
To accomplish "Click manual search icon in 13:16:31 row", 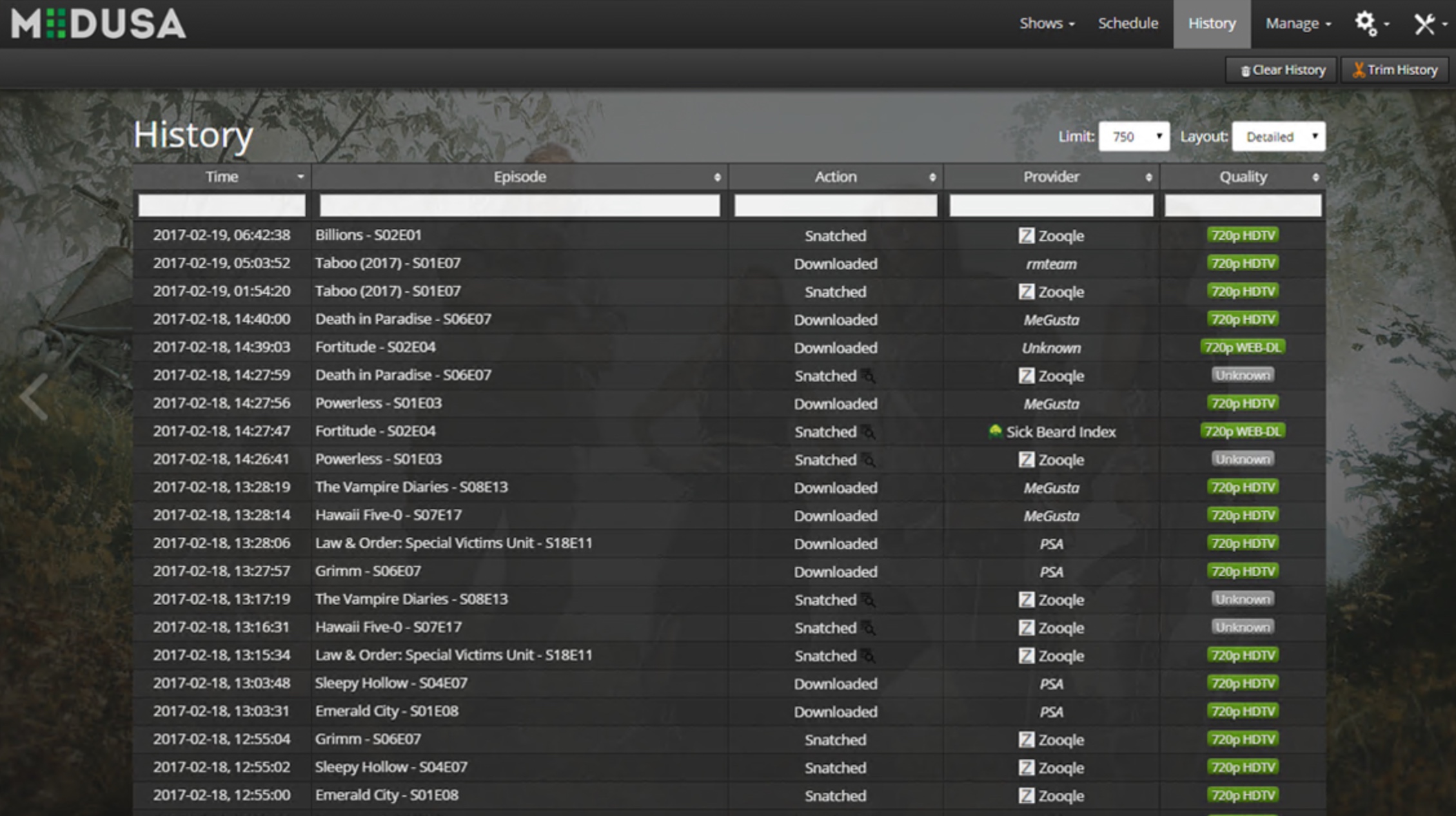I will [869, 628].
